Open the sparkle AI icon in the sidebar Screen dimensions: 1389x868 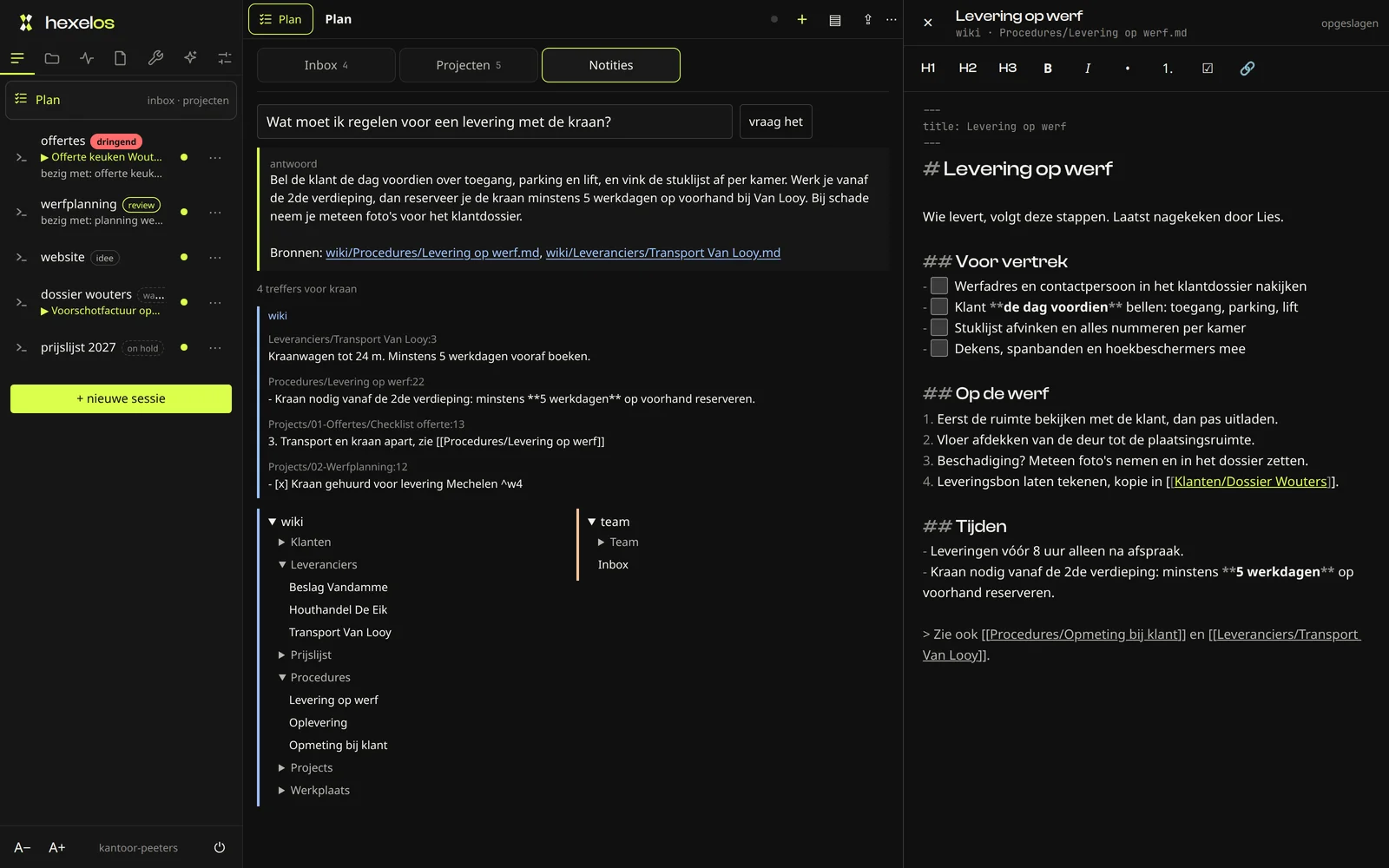coord(190,58)
